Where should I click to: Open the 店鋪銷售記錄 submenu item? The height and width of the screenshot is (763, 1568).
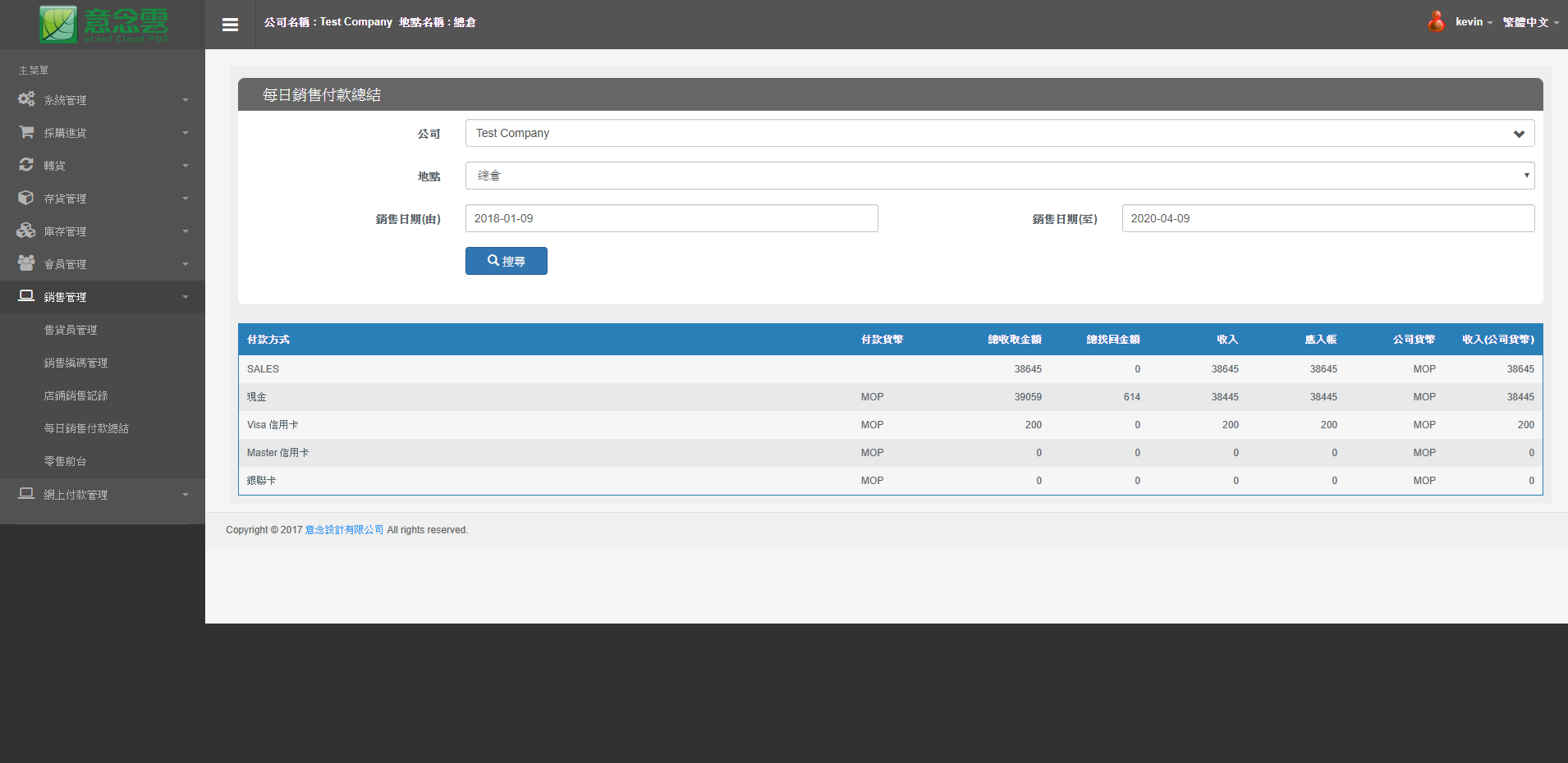(76, 395)
